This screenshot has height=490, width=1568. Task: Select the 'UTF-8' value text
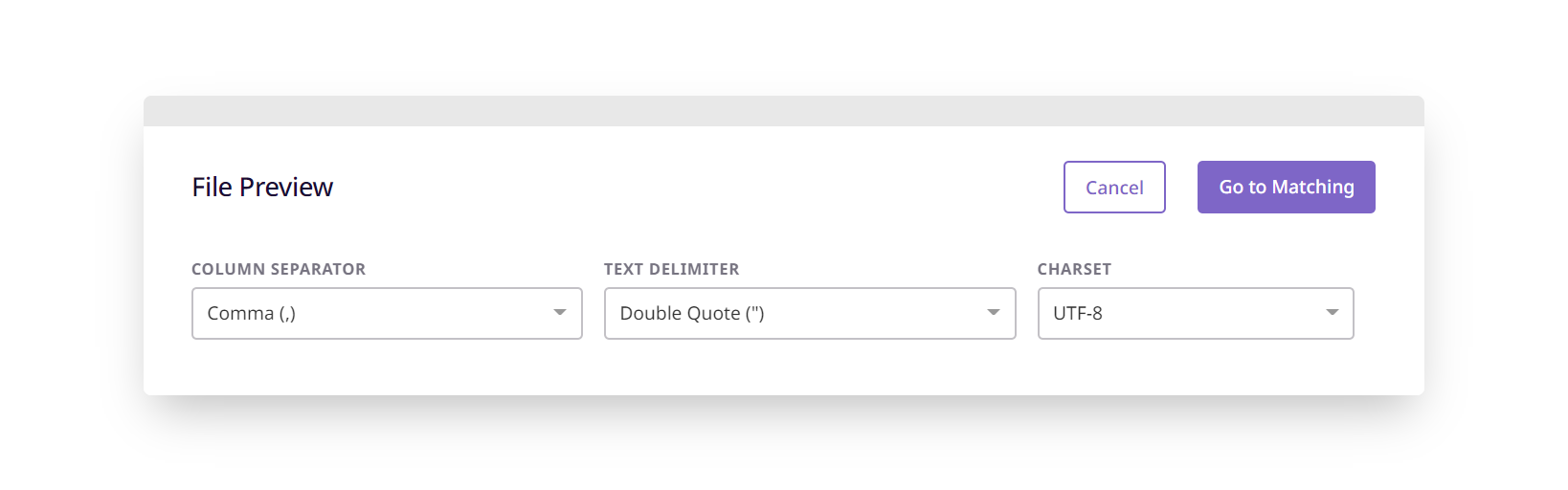coord(1078,313)
